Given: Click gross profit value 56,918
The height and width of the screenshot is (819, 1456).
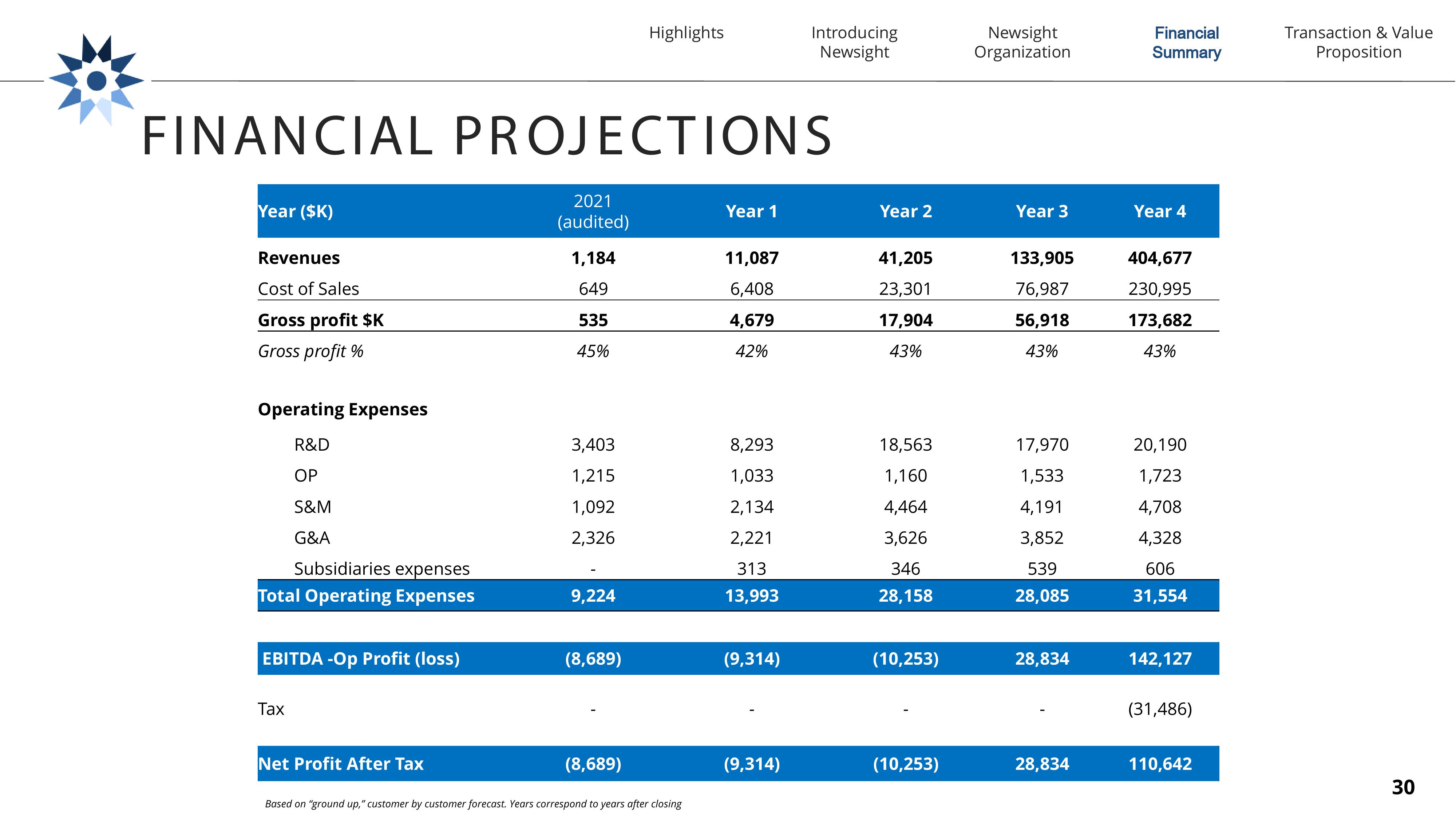Looking at the screenshot, I should coord(1042,320).
